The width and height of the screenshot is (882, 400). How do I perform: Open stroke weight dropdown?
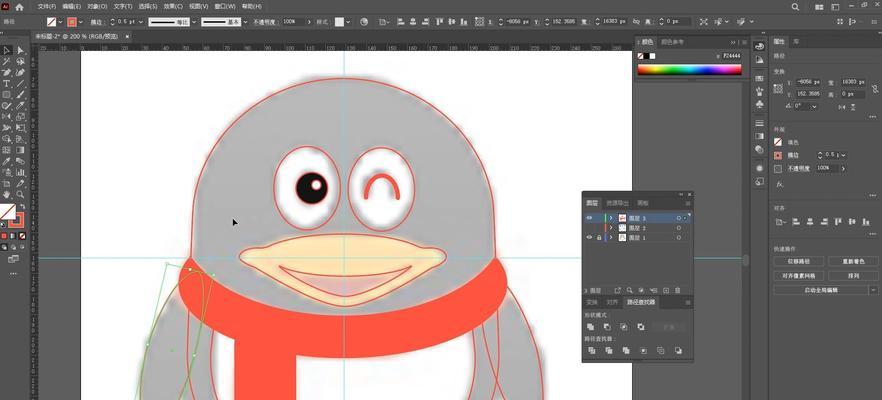[x=141, y=21]
